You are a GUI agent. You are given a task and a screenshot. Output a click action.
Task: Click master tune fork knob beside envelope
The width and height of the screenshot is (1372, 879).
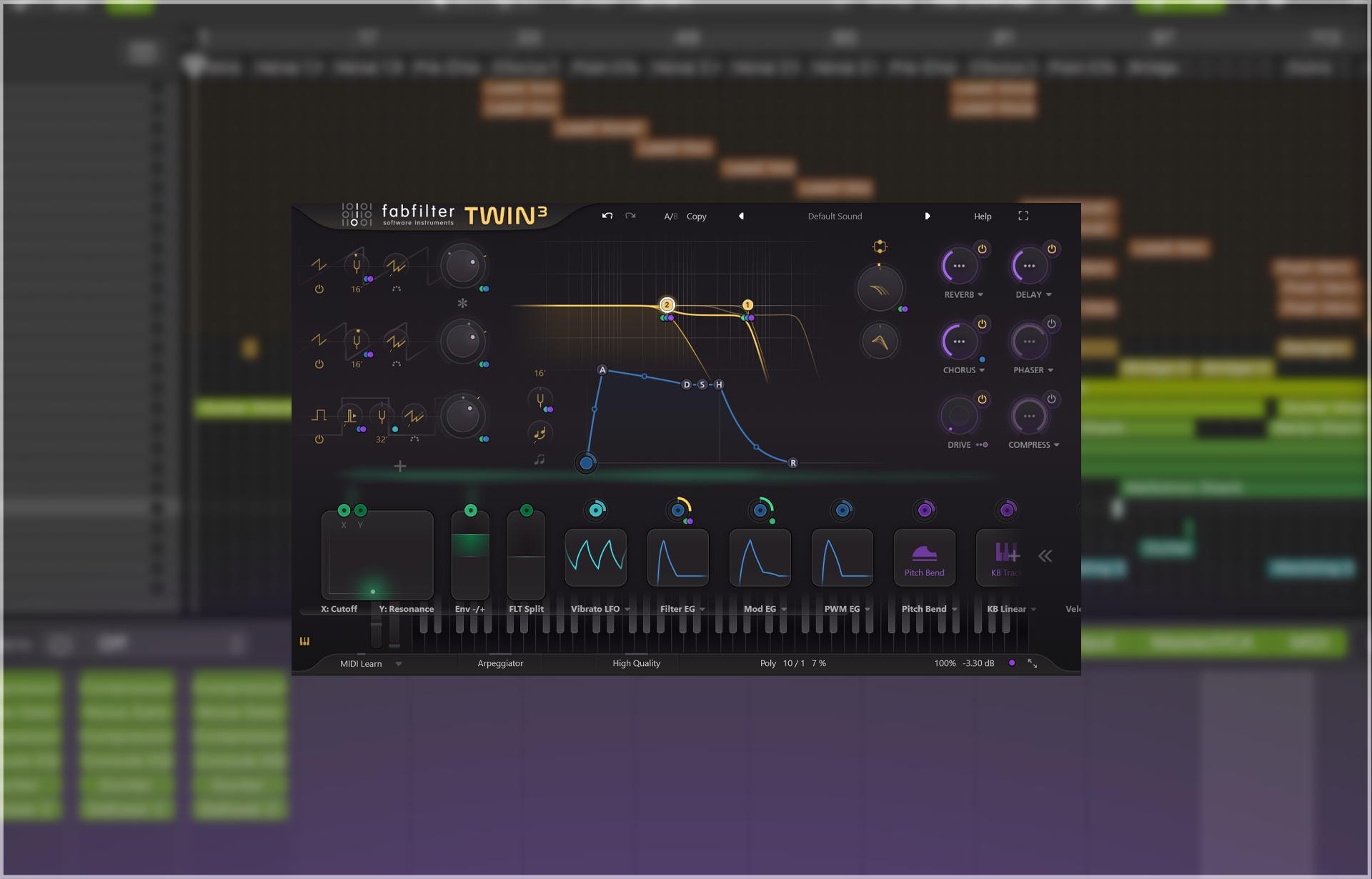540,400
